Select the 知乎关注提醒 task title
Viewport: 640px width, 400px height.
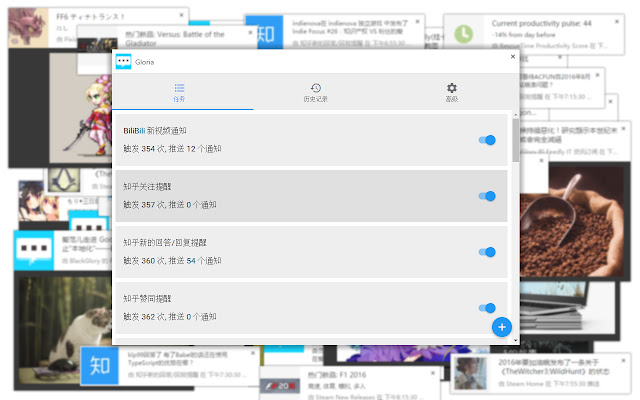coord(147,187)
